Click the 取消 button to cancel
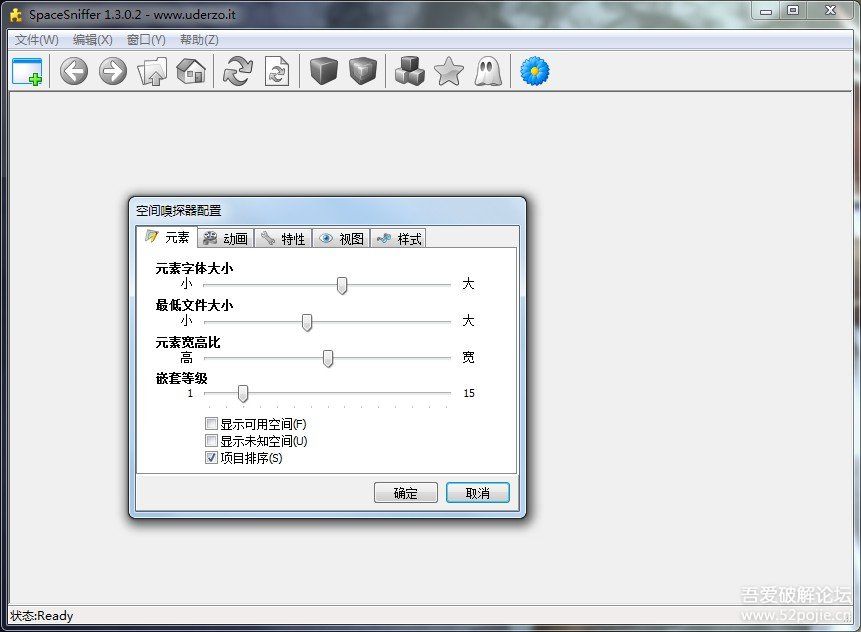This screenshot has width=861, height=632. click(x=477, y=492)
